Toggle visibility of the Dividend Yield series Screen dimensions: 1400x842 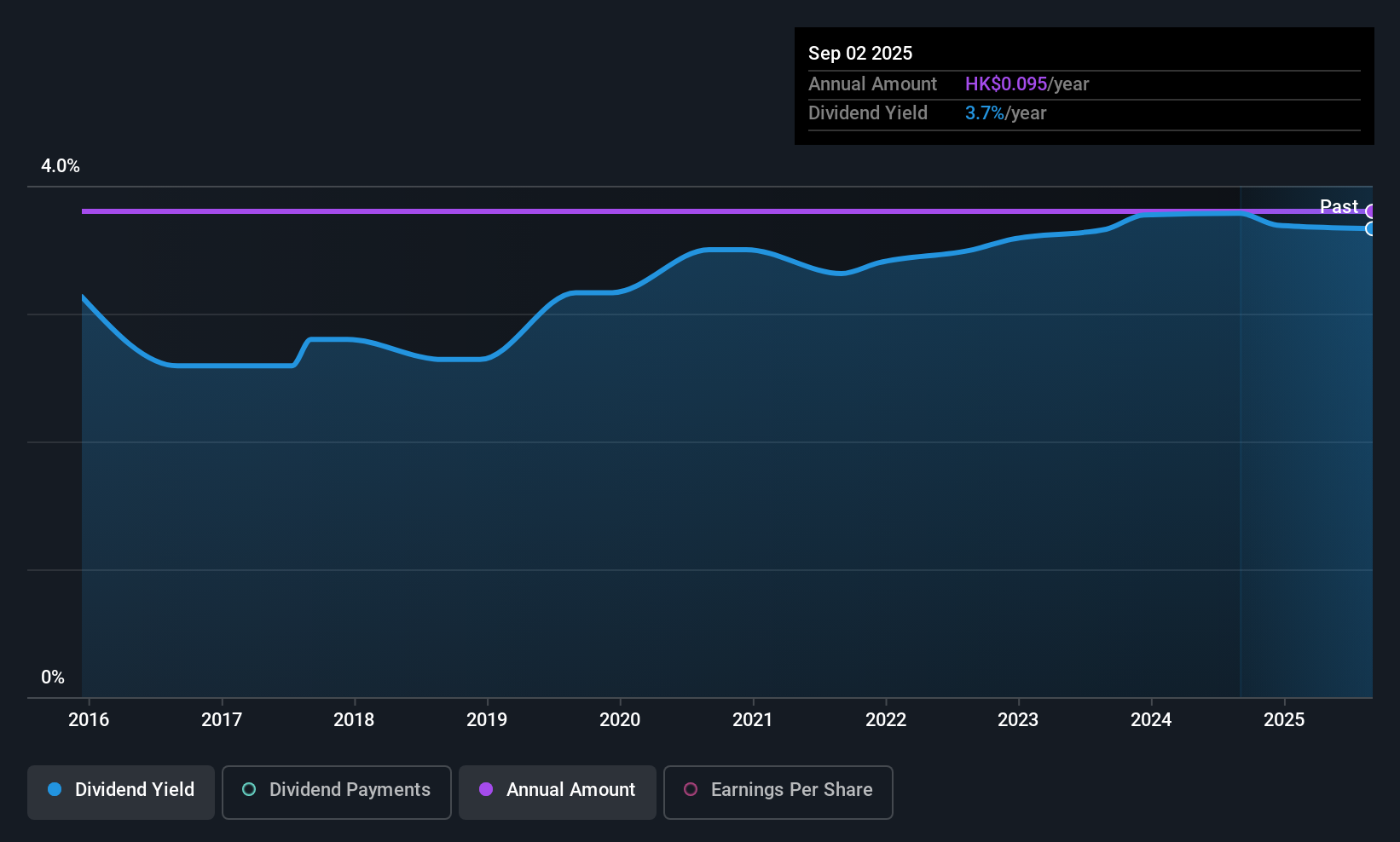click(120, 791)
